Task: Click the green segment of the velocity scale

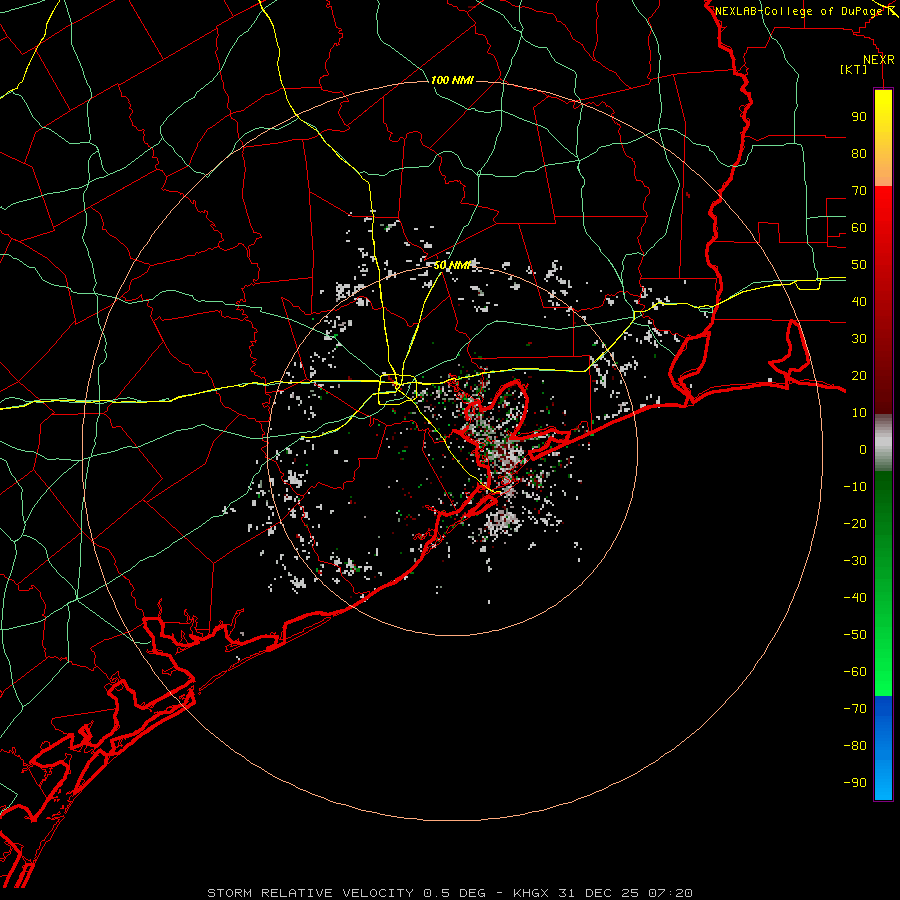Action: (883, 583)
